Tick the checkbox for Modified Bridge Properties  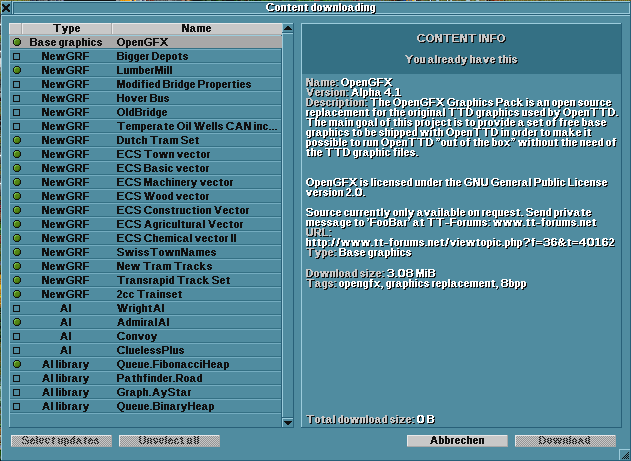(16, 84)
